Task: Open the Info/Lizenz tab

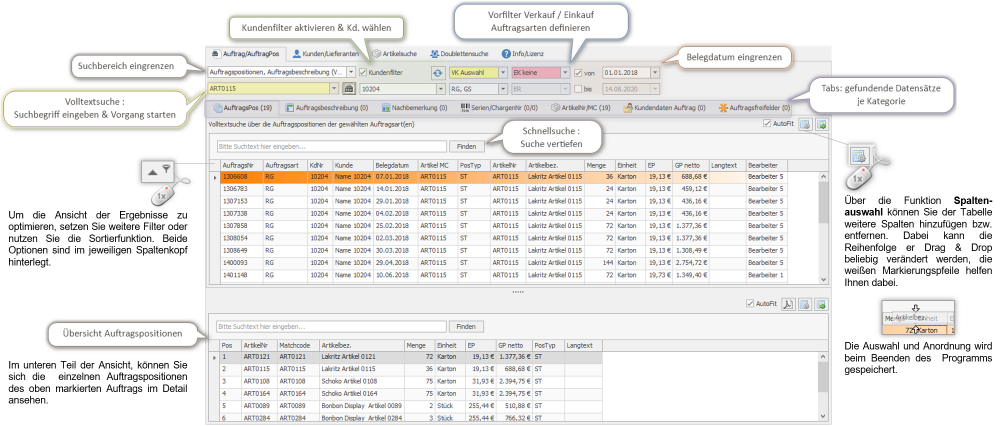Action: [523, 54]
